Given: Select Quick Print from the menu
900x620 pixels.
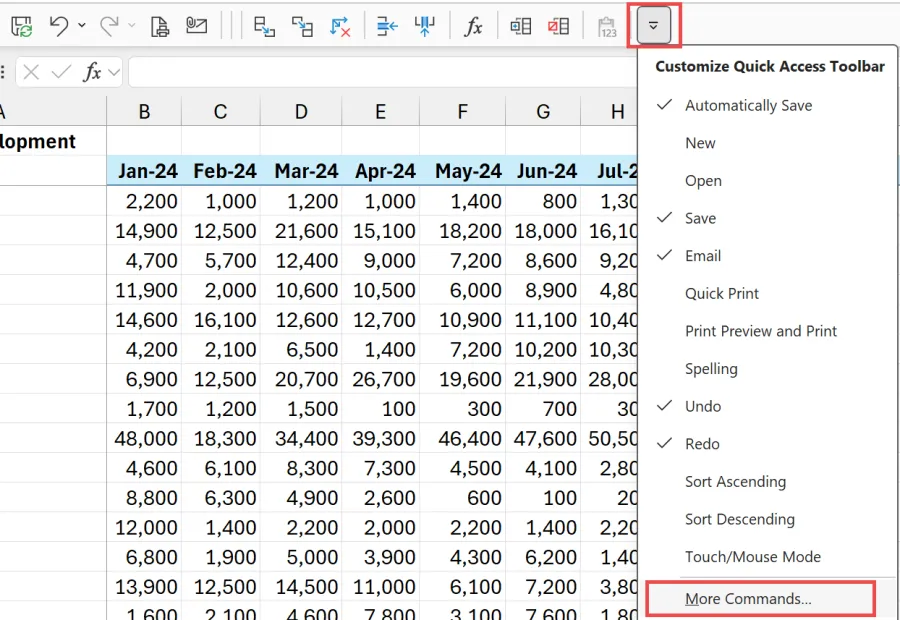Looking at the screenshot, I should click(722, 294).
